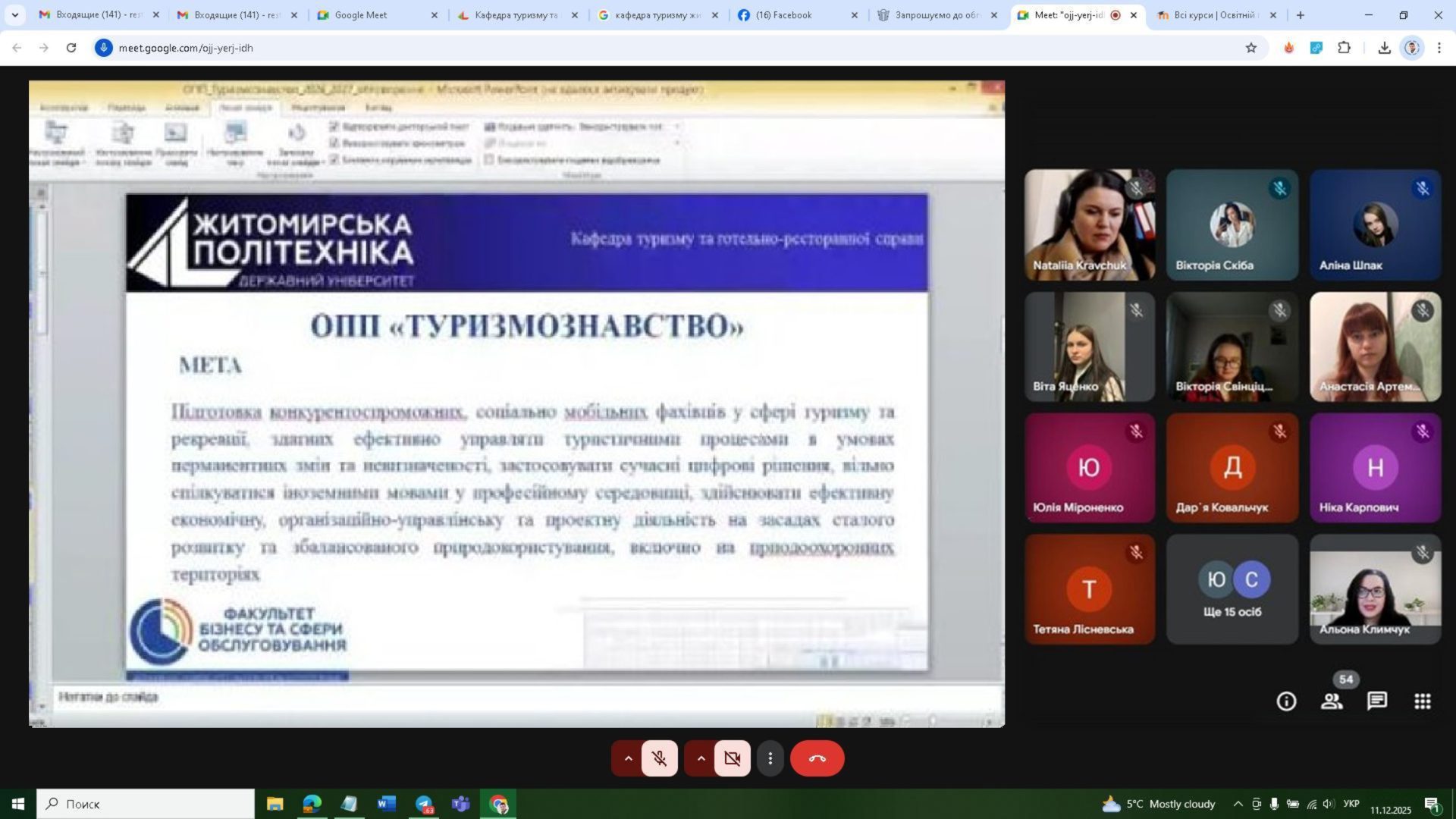Open the browser extensions puzzle icon
This screenshot has width=1456, height=819.
point(1344,48)
